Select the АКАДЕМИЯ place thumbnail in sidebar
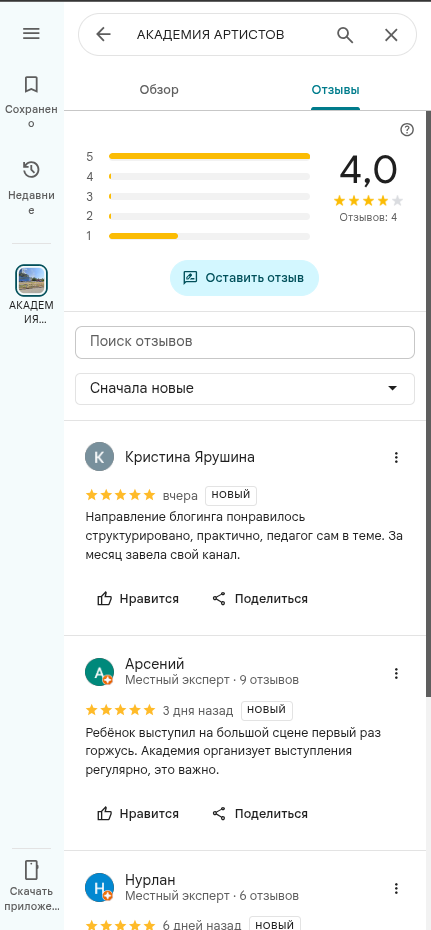The width and height of the screenshot is (431, 930). (31, 280)
